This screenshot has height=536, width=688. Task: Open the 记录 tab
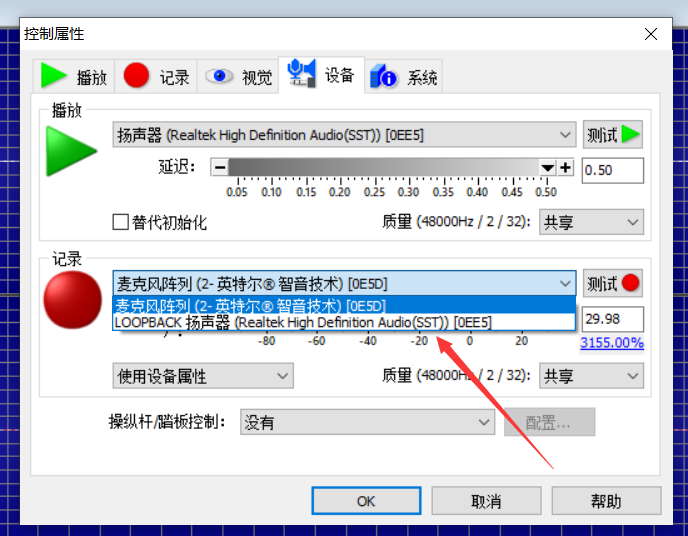click(x=157, y=77)
